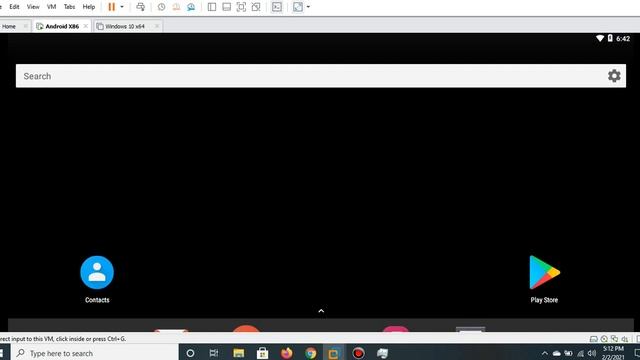
Task: Select the Android X86 tab
Action: (x=62, y=27)
